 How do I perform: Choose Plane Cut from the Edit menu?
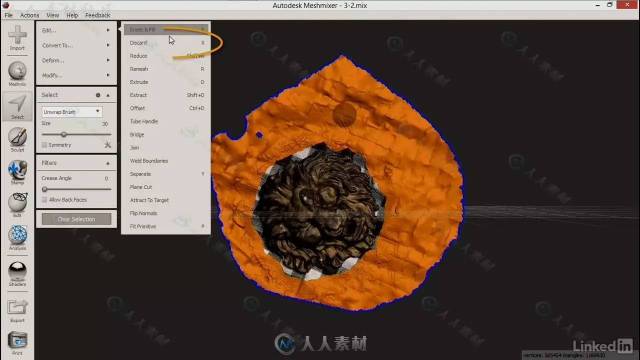166,187
